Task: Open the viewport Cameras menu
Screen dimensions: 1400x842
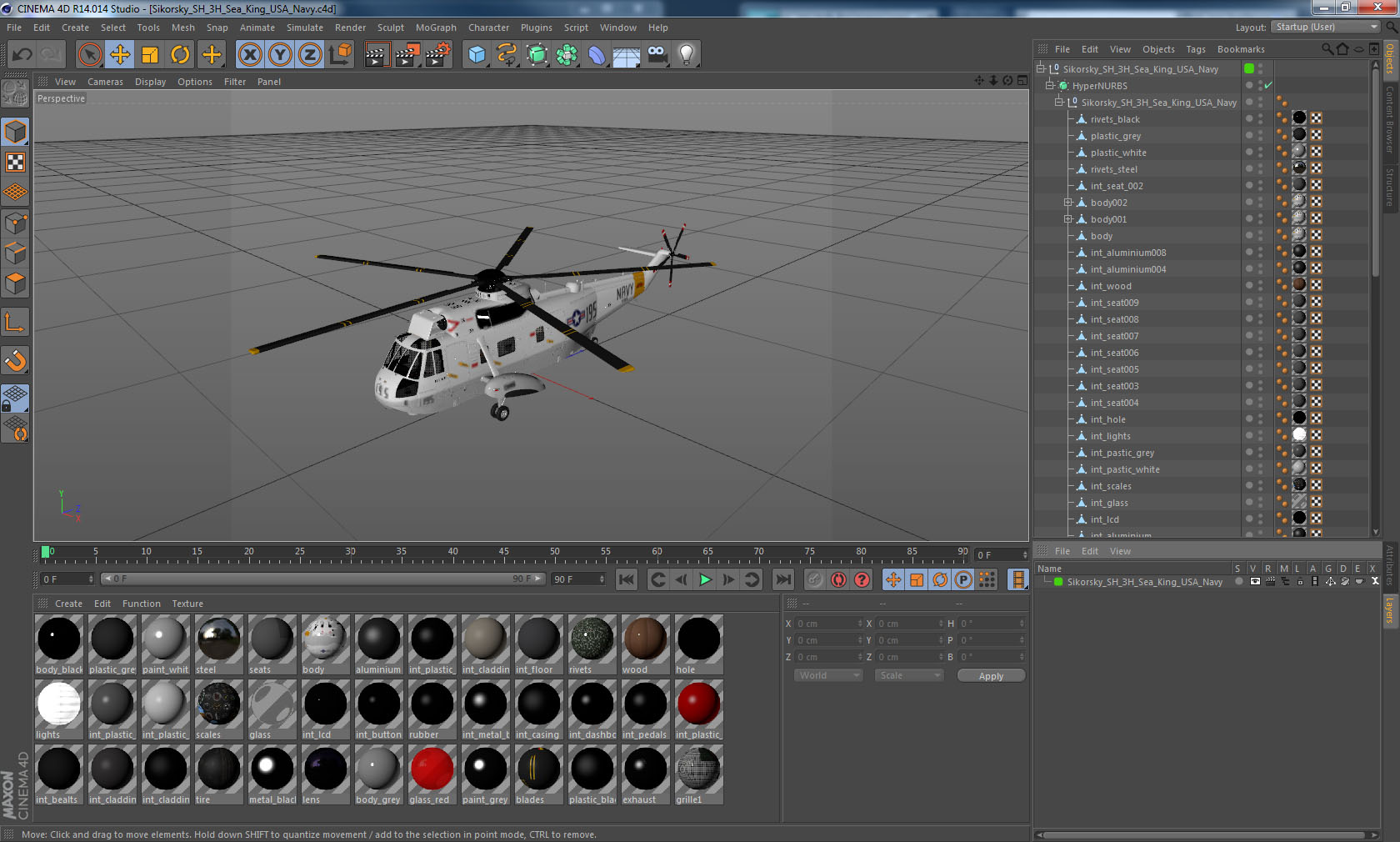Action: (x=105, y=82)
